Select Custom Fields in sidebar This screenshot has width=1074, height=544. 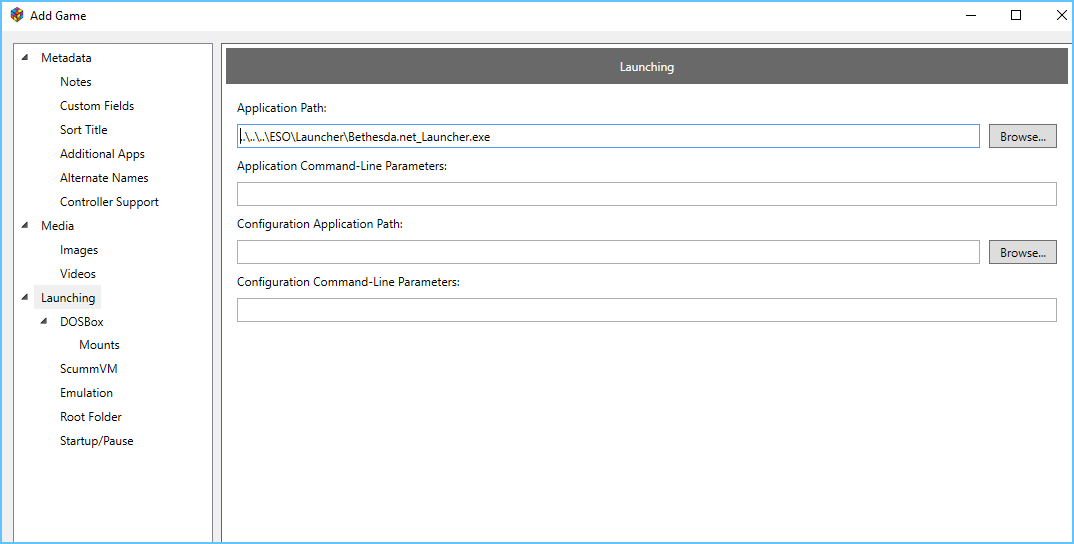(97, 106)
